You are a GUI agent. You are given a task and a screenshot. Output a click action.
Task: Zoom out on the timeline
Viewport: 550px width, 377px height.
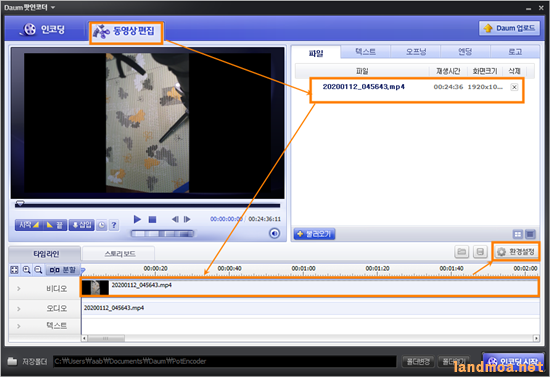point(38,270)
